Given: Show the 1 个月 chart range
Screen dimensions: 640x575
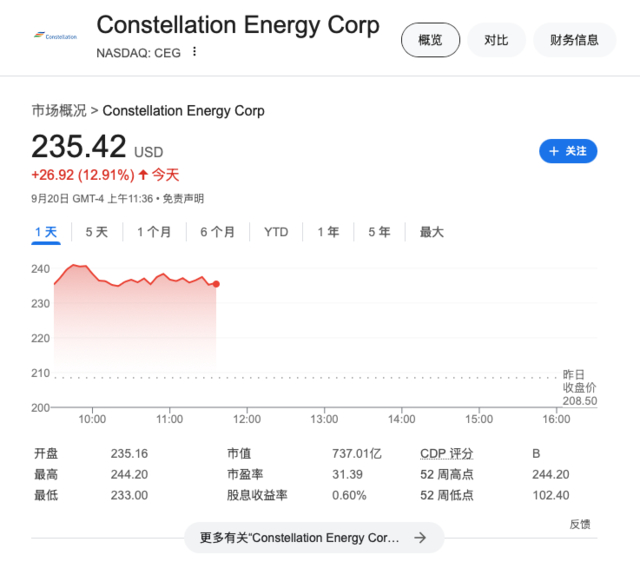Looking at the screenshot, I should tap(154, 232).
